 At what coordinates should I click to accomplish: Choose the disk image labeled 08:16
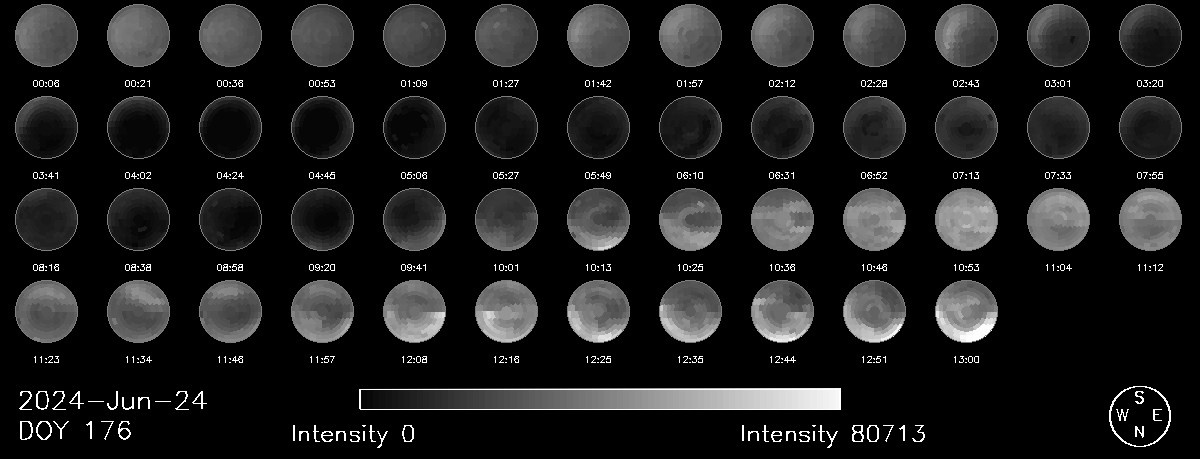[x=46, y=220]
